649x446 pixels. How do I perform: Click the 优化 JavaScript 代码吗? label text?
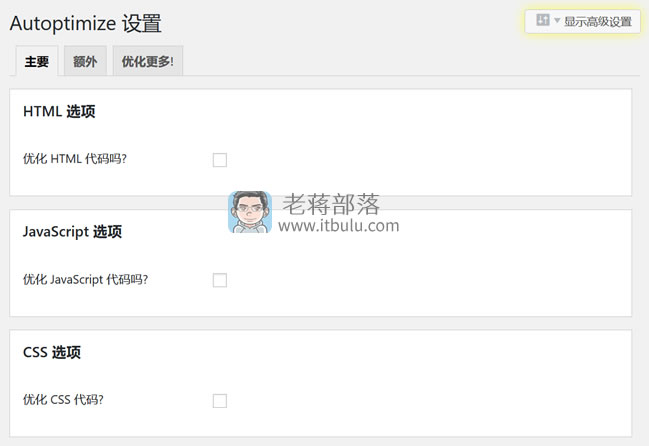click(85, 280)
